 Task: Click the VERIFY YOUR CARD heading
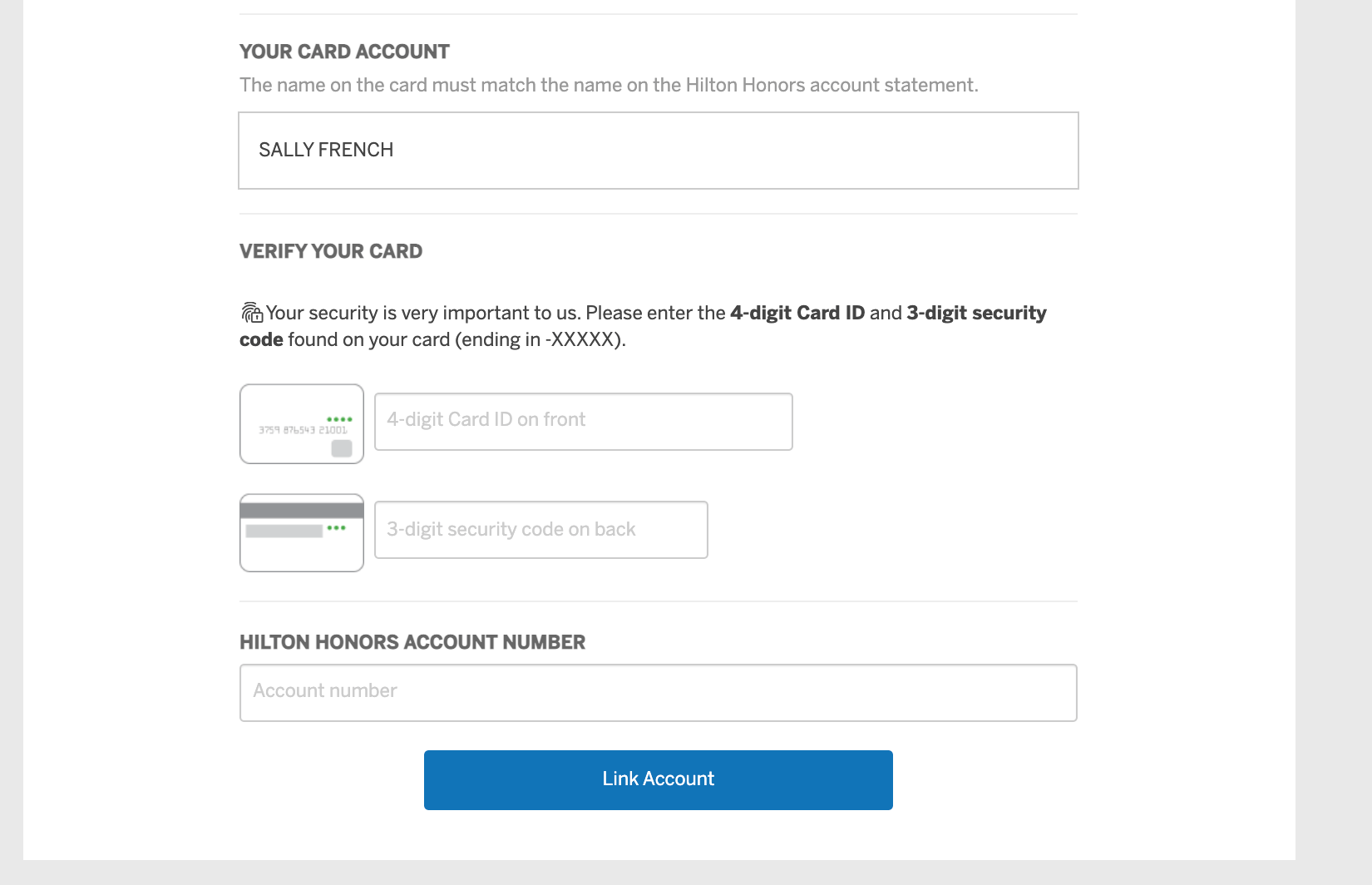[x=331, y=251]
